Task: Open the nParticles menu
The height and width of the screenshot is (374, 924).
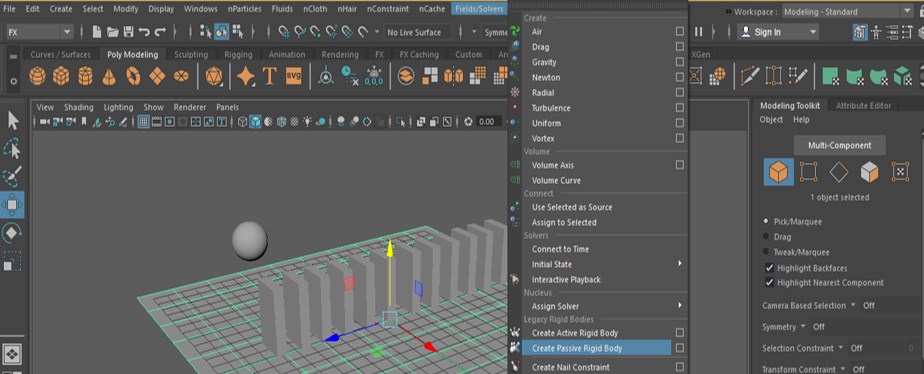Action: pos(245,9)
